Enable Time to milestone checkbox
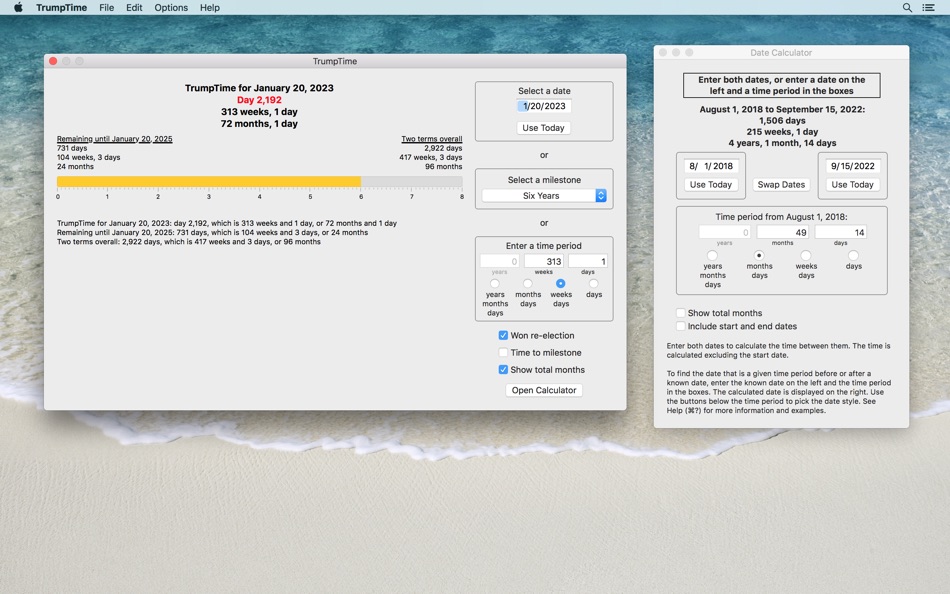 click(x=503, y=352)
